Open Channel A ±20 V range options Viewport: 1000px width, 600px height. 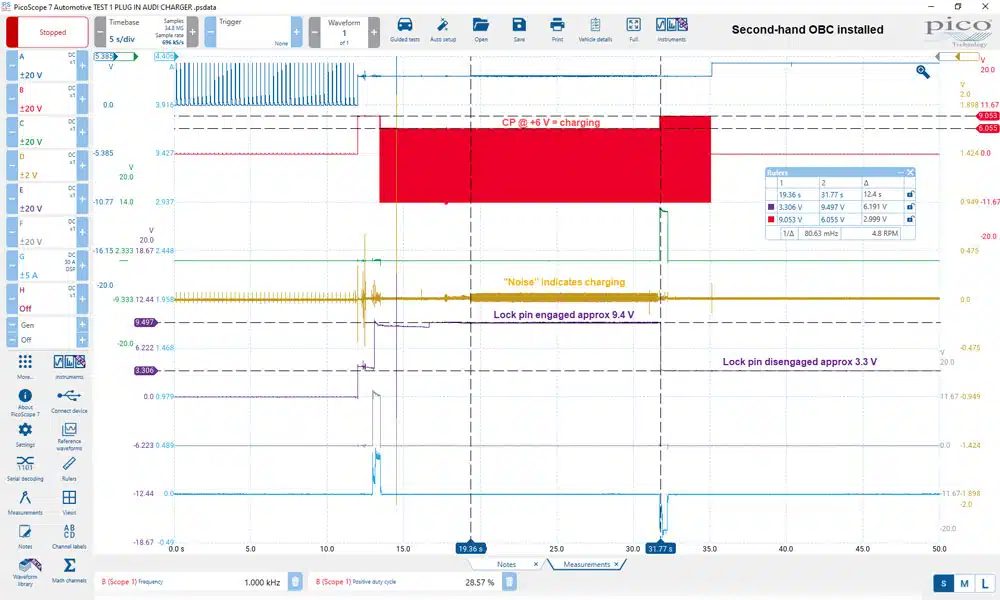tap(47, 66)
